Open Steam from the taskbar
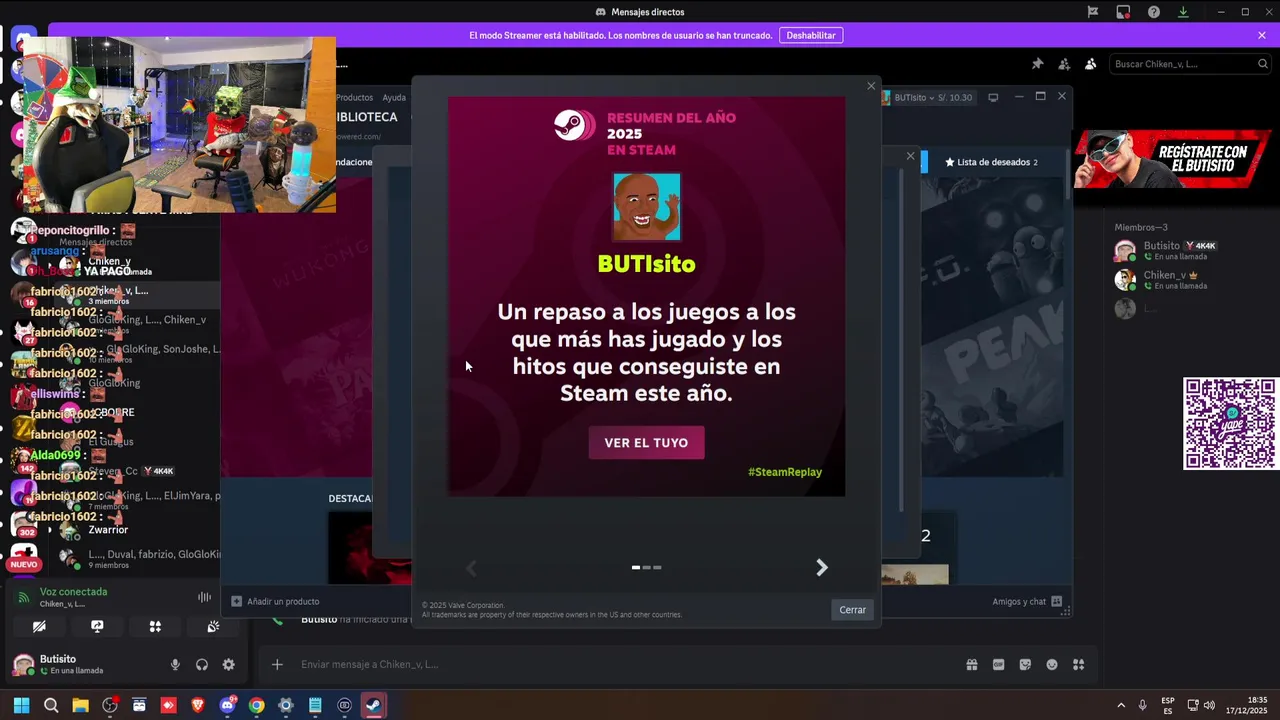Viewport: 1280px width, 720px height. (x=373, y=705)
